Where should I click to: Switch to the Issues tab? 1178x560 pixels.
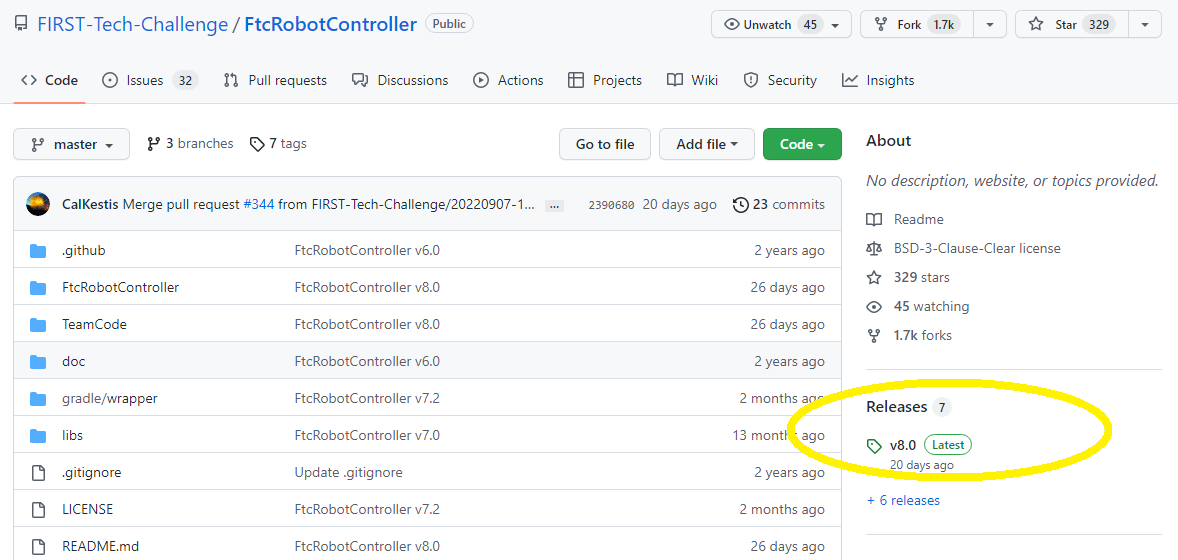(x=149, y=80)
